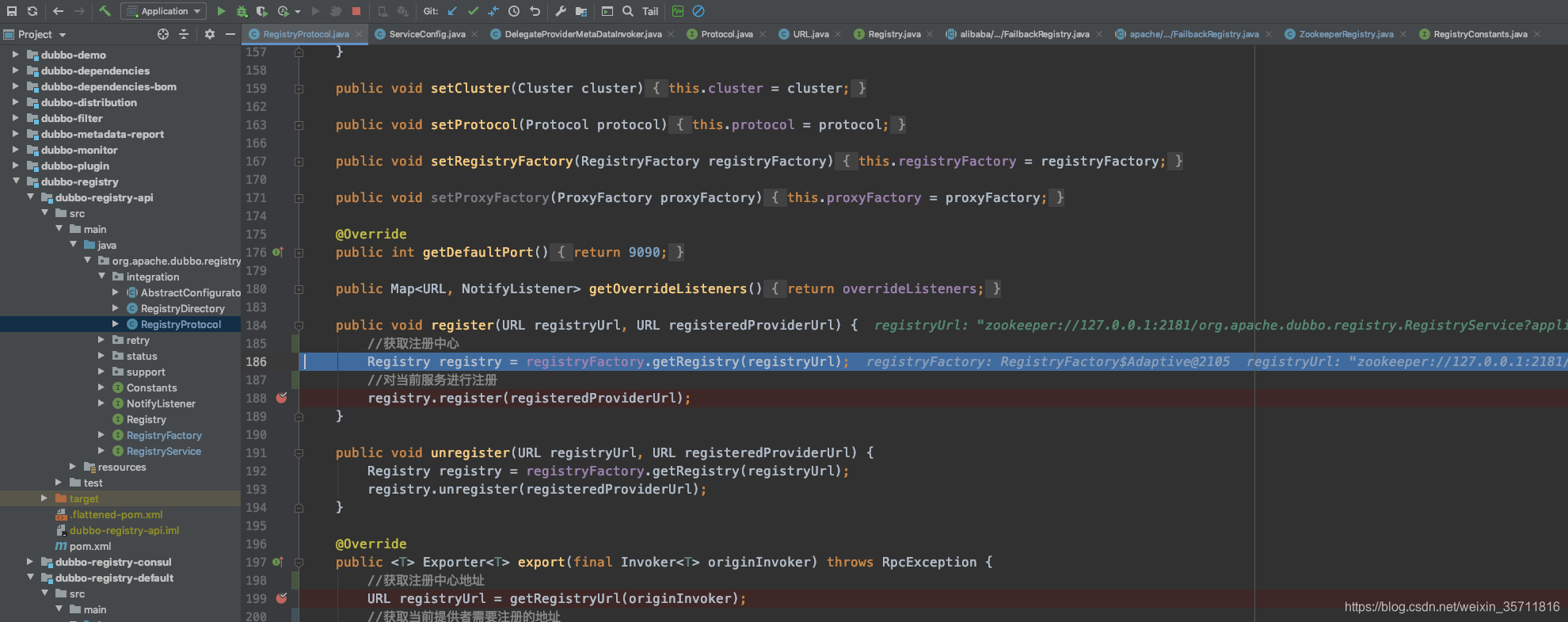The width and height of the screenshot is (1568, 622).
Task: Open Search Everywhere magnifier icon
Action: pyautogui.click(x=628, y=11)
